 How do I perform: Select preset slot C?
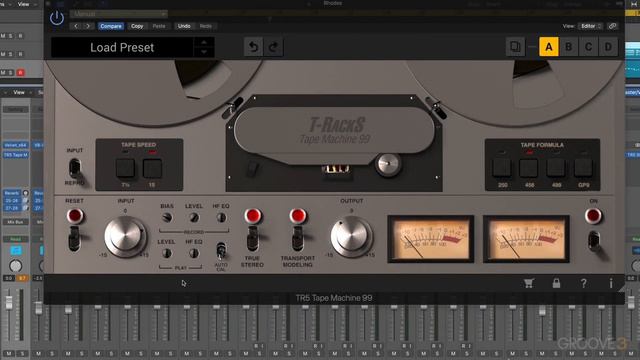(588, 47)
